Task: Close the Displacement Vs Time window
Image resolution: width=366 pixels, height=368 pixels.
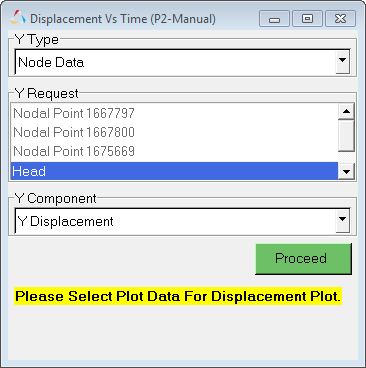Action: (340, 19)
